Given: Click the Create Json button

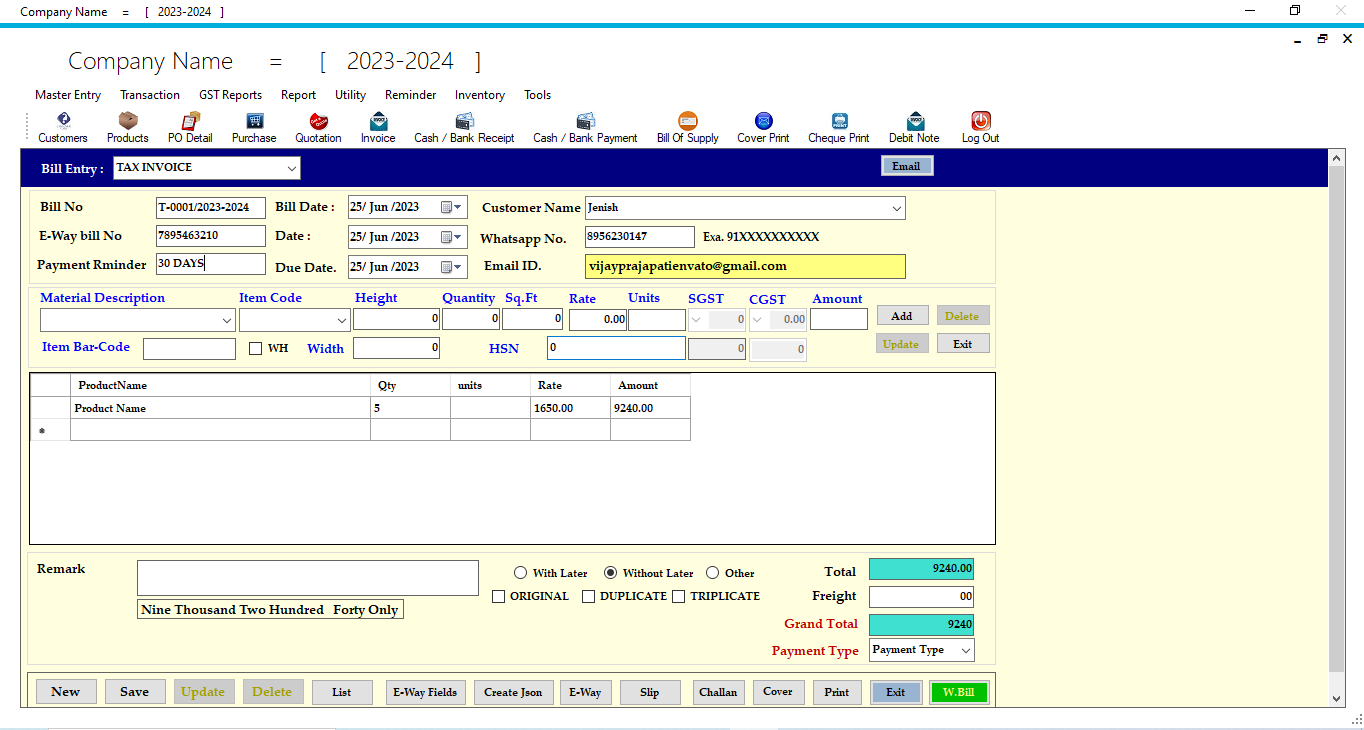Looking at the screenshot, I should click(513, 691).
